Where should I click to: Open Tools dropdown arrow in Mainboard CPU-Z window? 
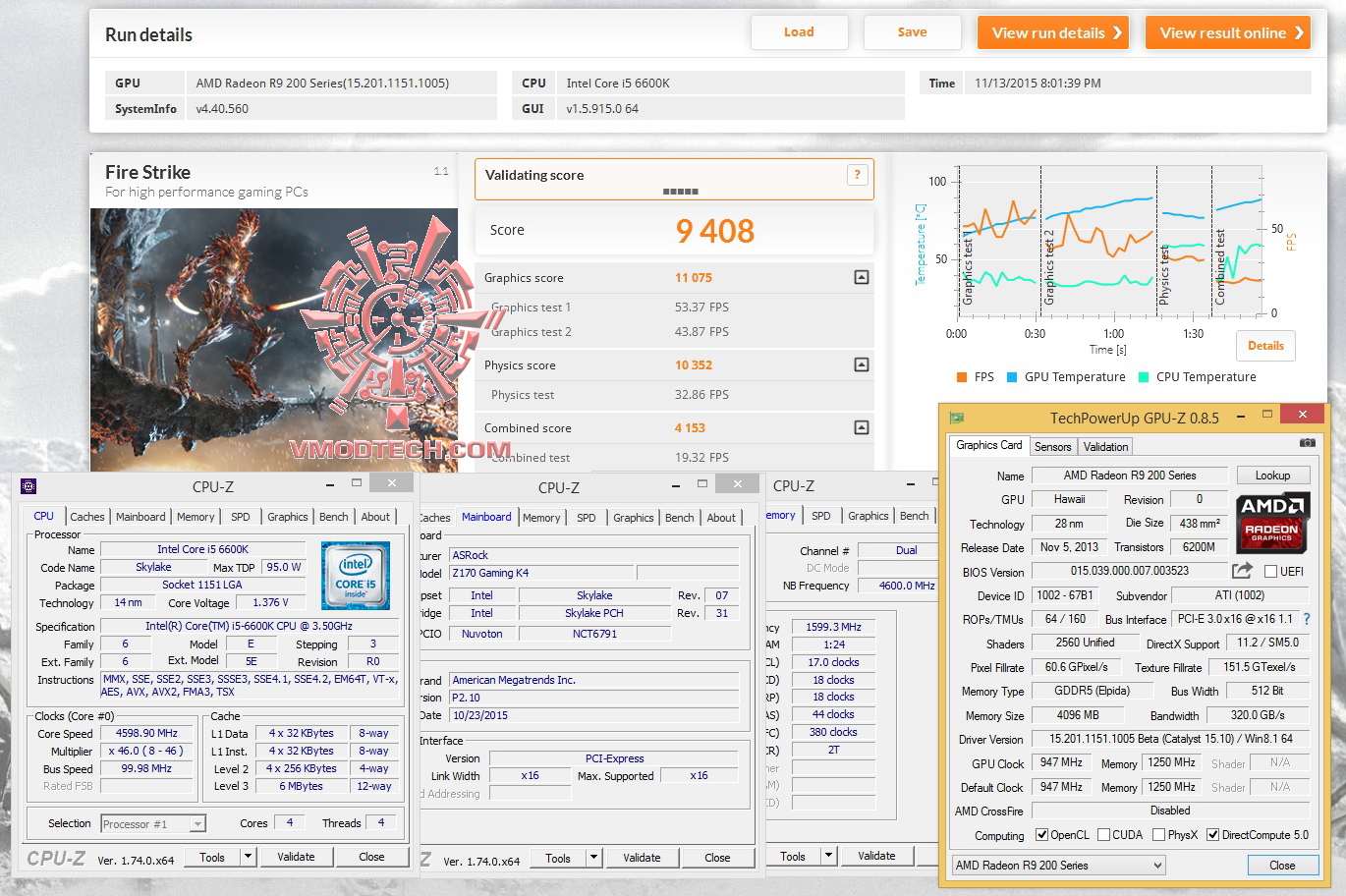pyautogui.click(x=594, y=858)
